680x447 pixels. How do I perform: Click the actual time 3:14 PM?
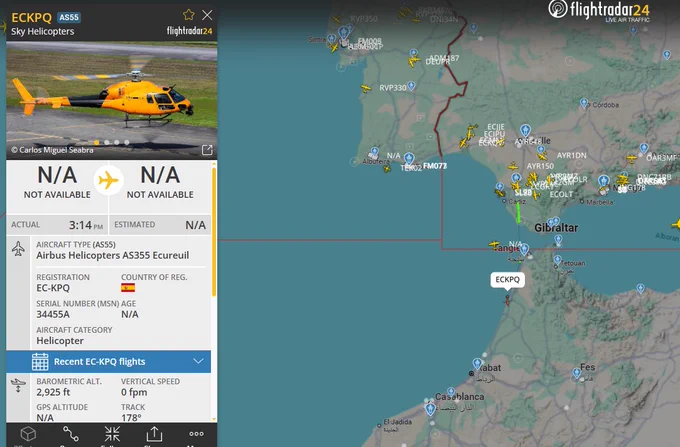click(86, 225)
